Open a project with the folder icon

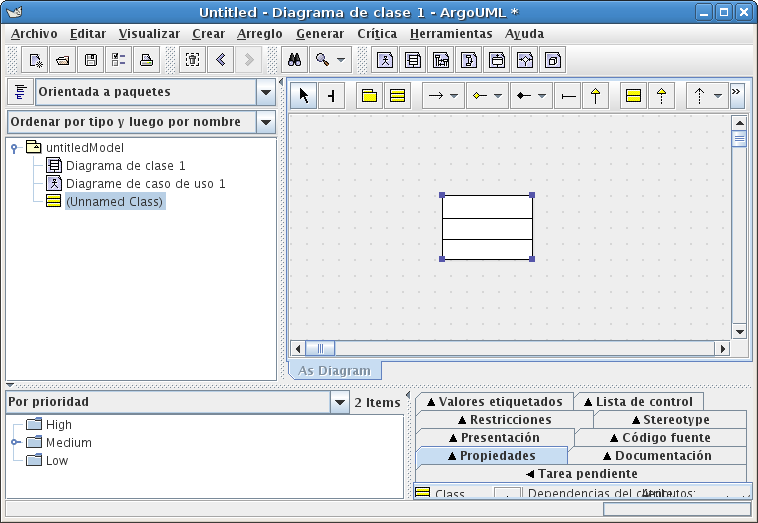pyautogui.click(x=63, y=60)
